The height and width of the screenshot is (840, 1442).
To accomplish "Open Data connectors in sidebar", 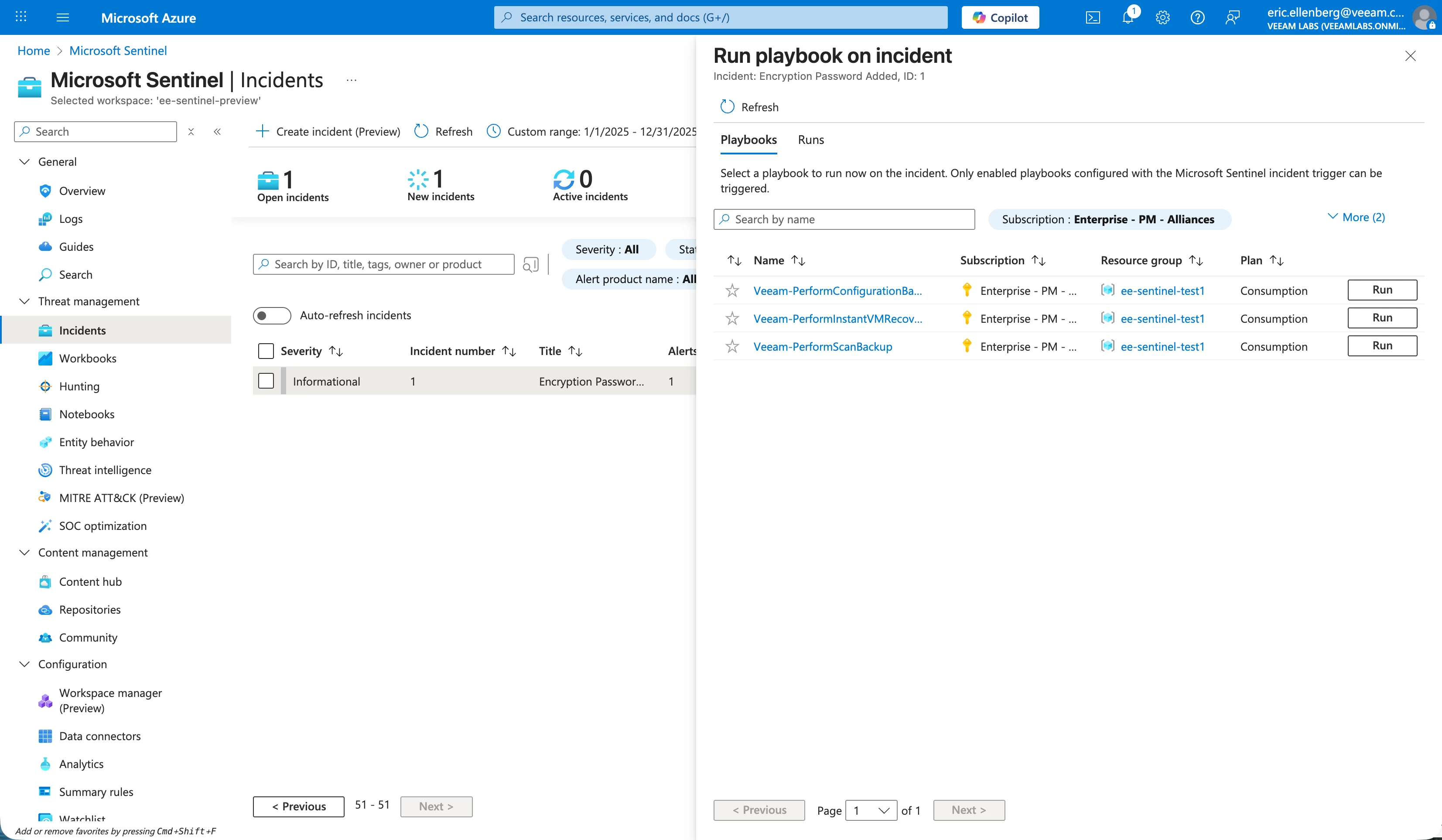I will [99, 736].
